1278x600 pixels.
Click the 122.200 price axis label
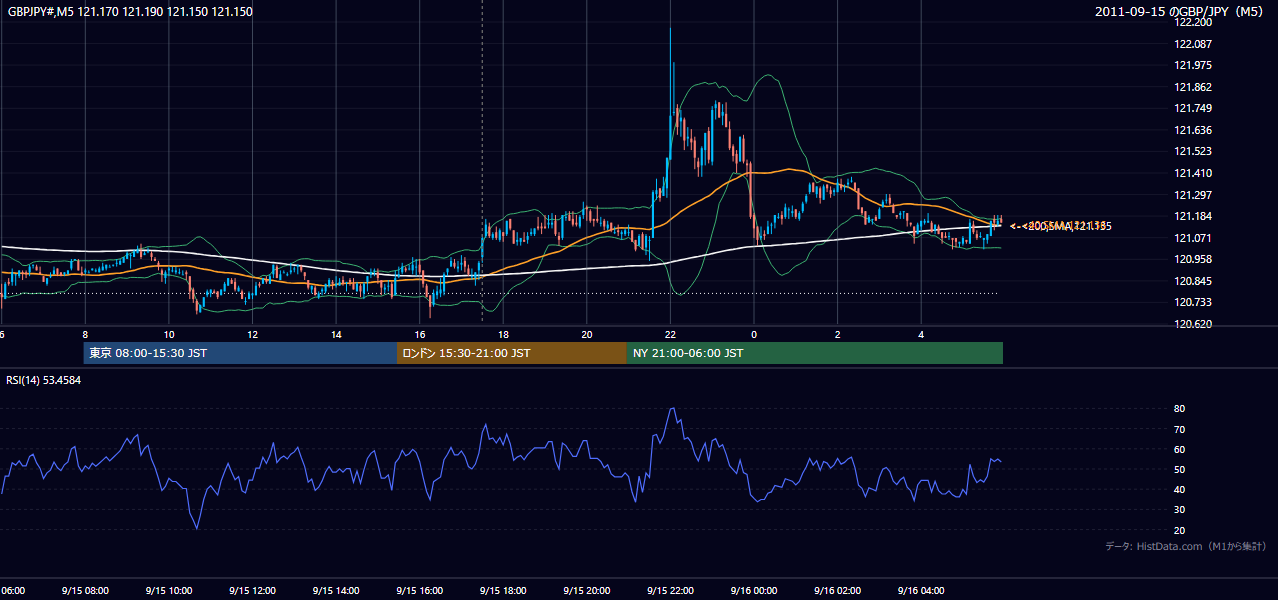point(1191,23)
